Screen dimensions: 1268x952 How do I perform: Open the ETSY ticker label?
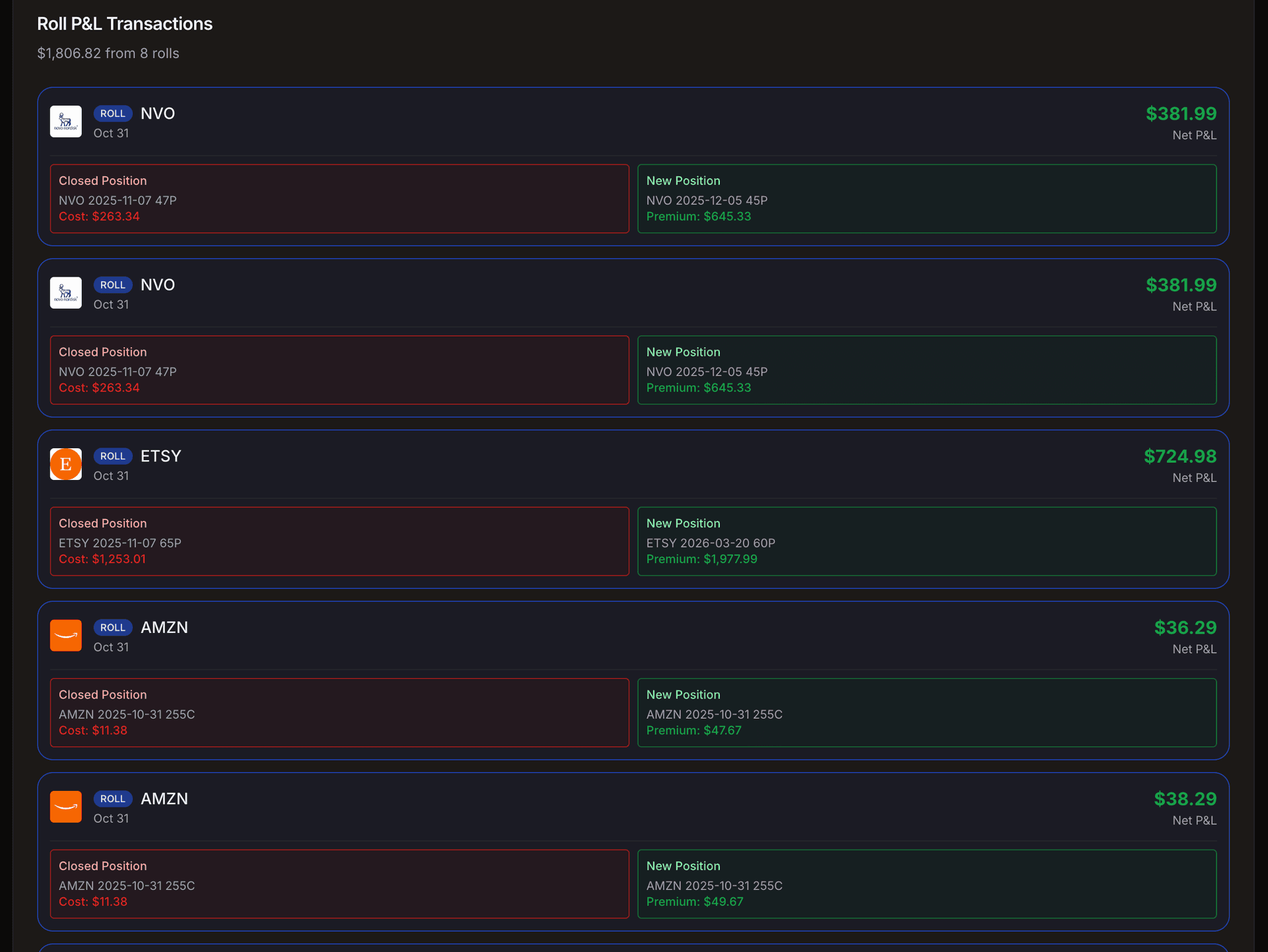[x=160, y=456]
